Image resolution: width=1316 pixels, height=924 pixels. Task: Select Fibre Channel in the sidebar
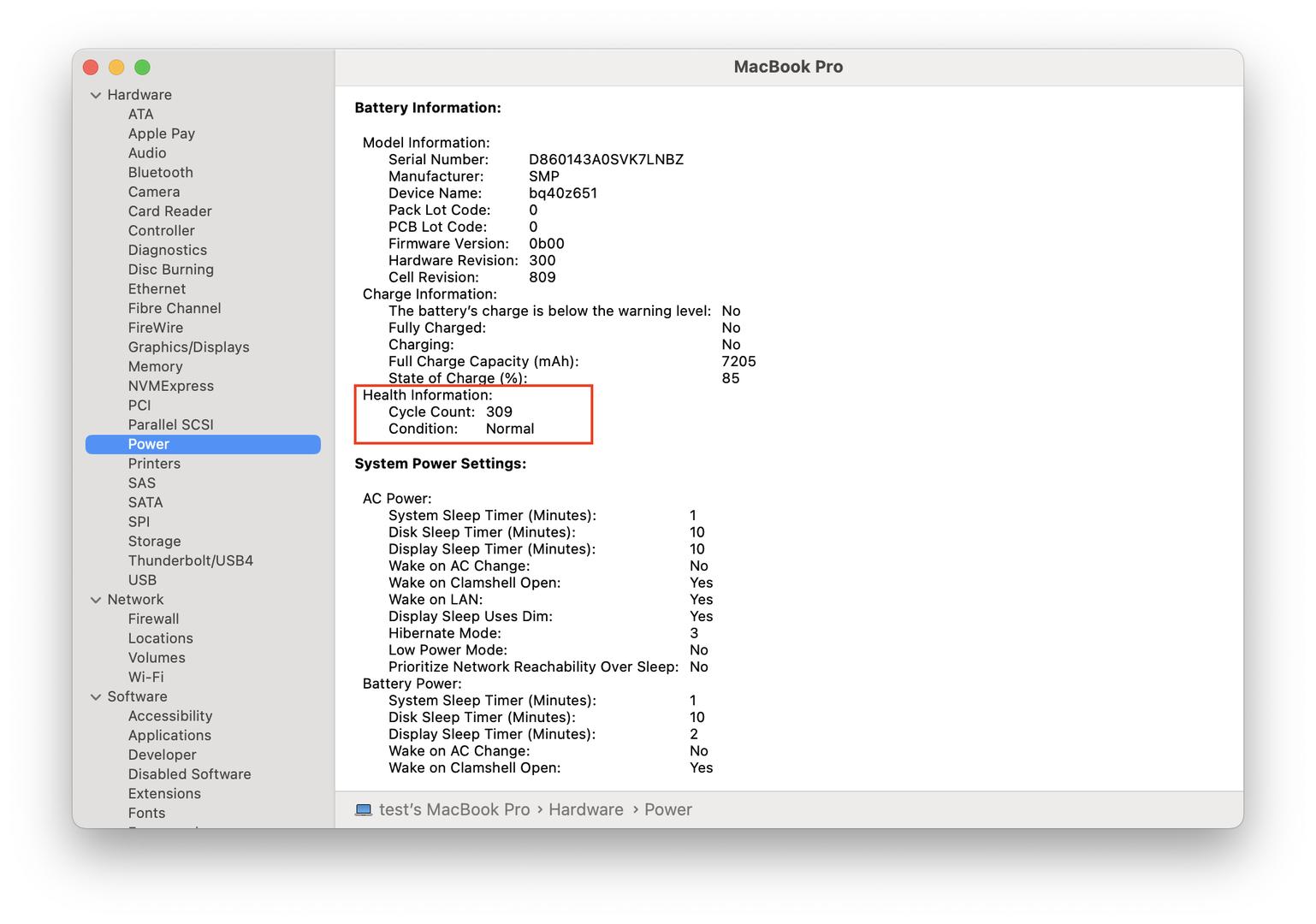175,308
